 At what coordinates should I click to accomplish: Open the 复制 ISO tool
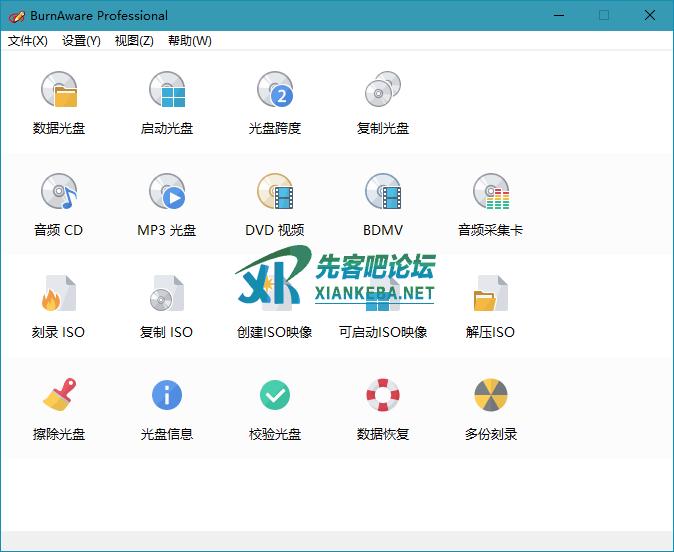[167, 296]
